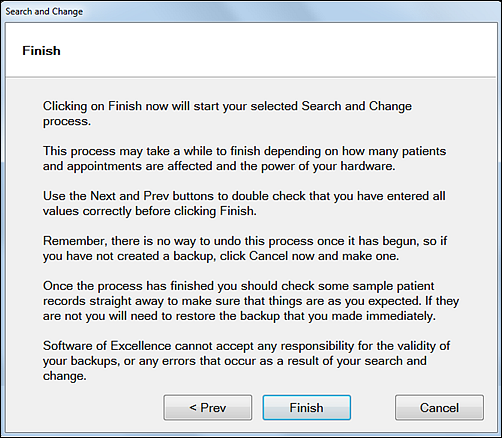The image size is (502, 438).
Task: Click the word 'change.' ending the disclaimer
Action: pos(65,376)
